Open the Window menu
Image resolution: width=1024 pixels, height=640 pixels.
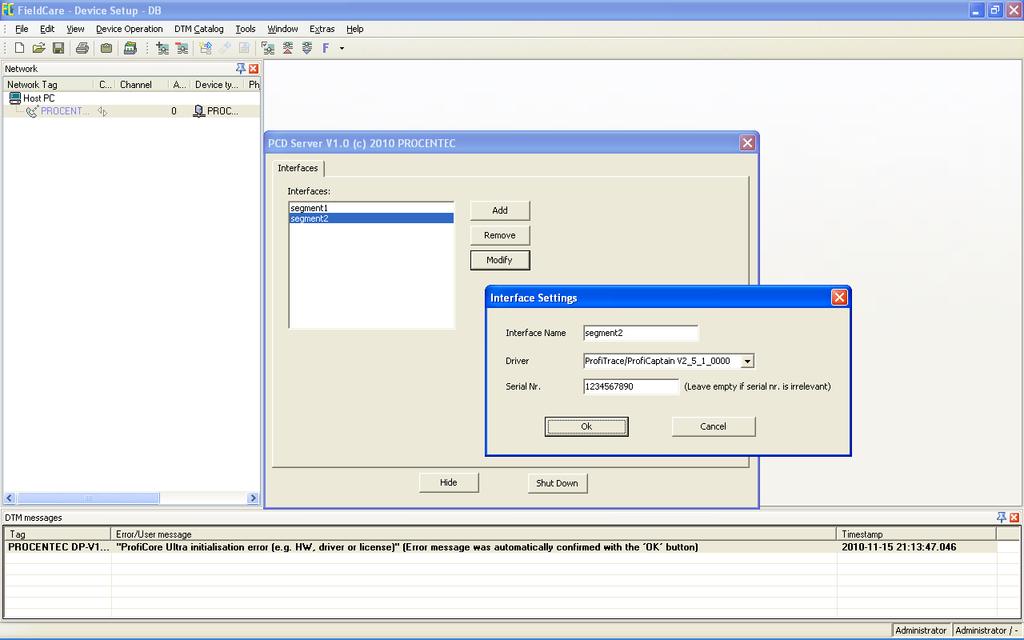tap(282, 29)
